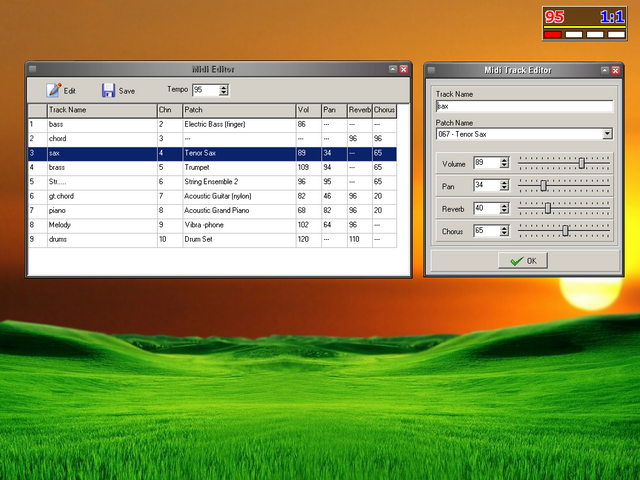Click the drums volume cell 120
Viewport: 640px width, 480px height.
pyautogui.click(x=309, y=240)
